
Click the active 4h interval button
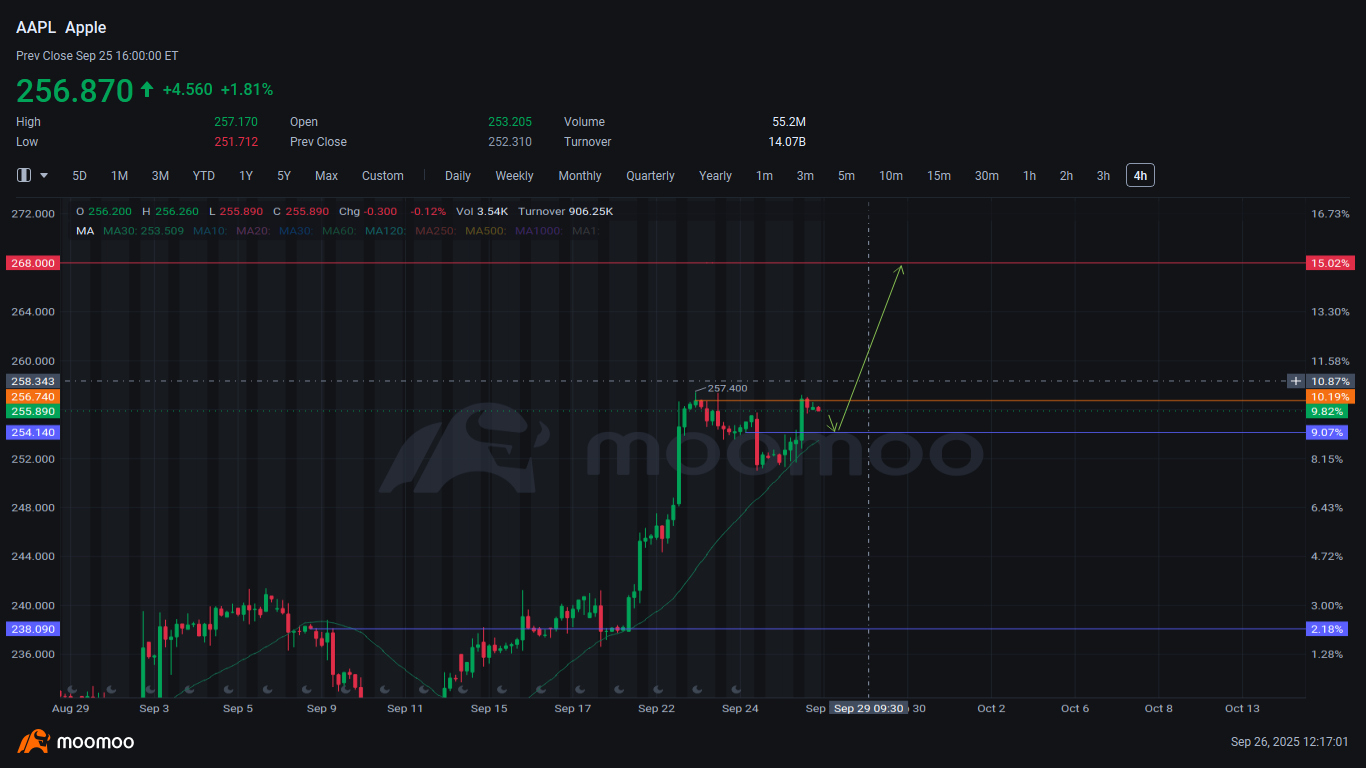coord(1140,176)
